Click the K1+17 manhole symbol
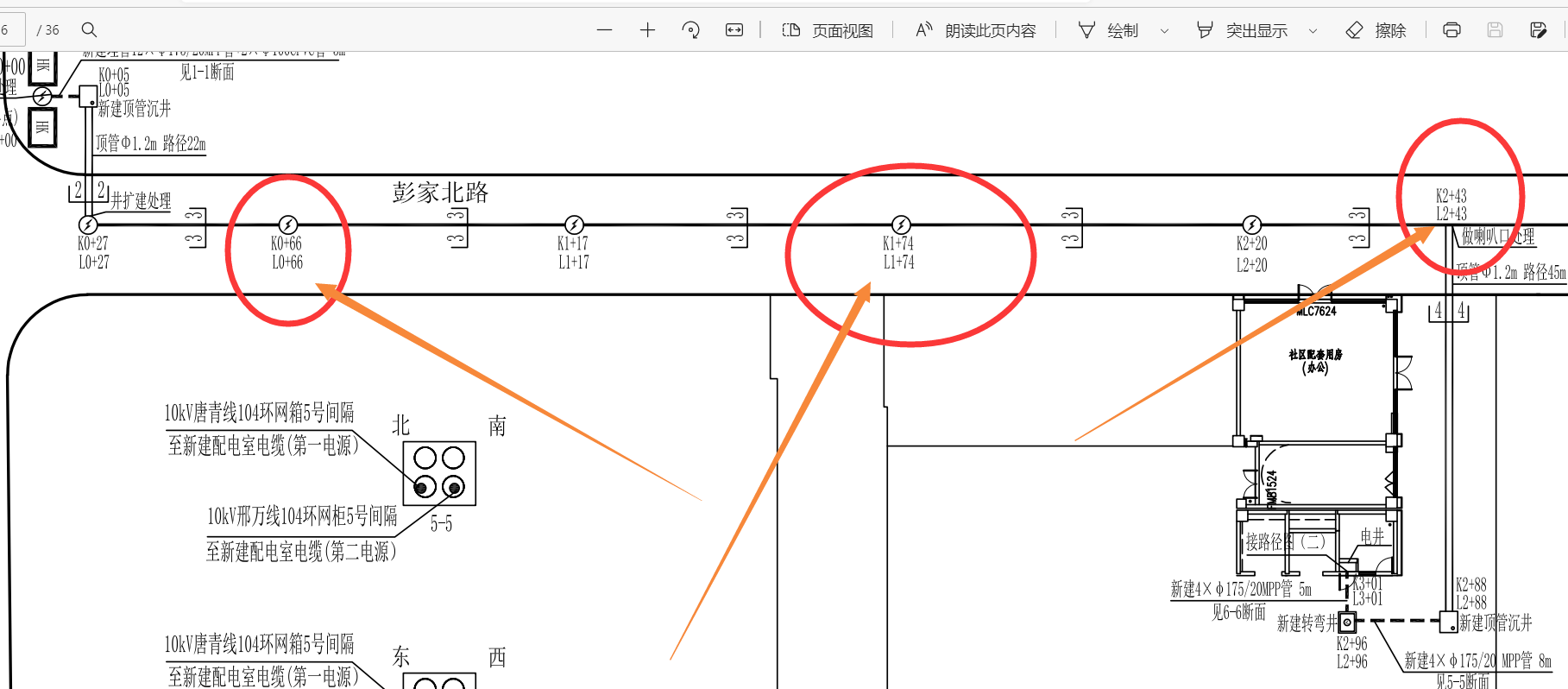The width and height of the screenshot is (1568, 689). [574, 224]
